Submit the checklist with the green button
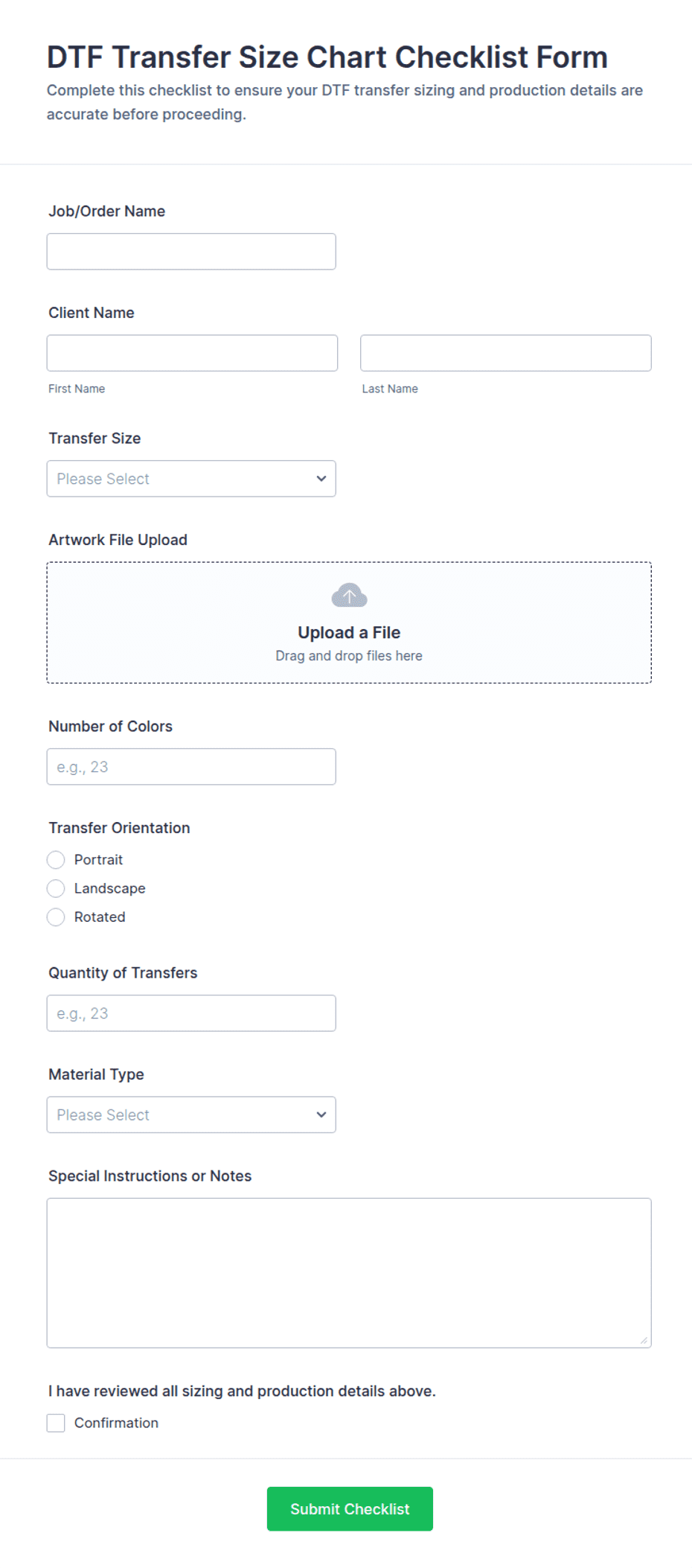The image size is (692, 1568). click(350, 1508)
